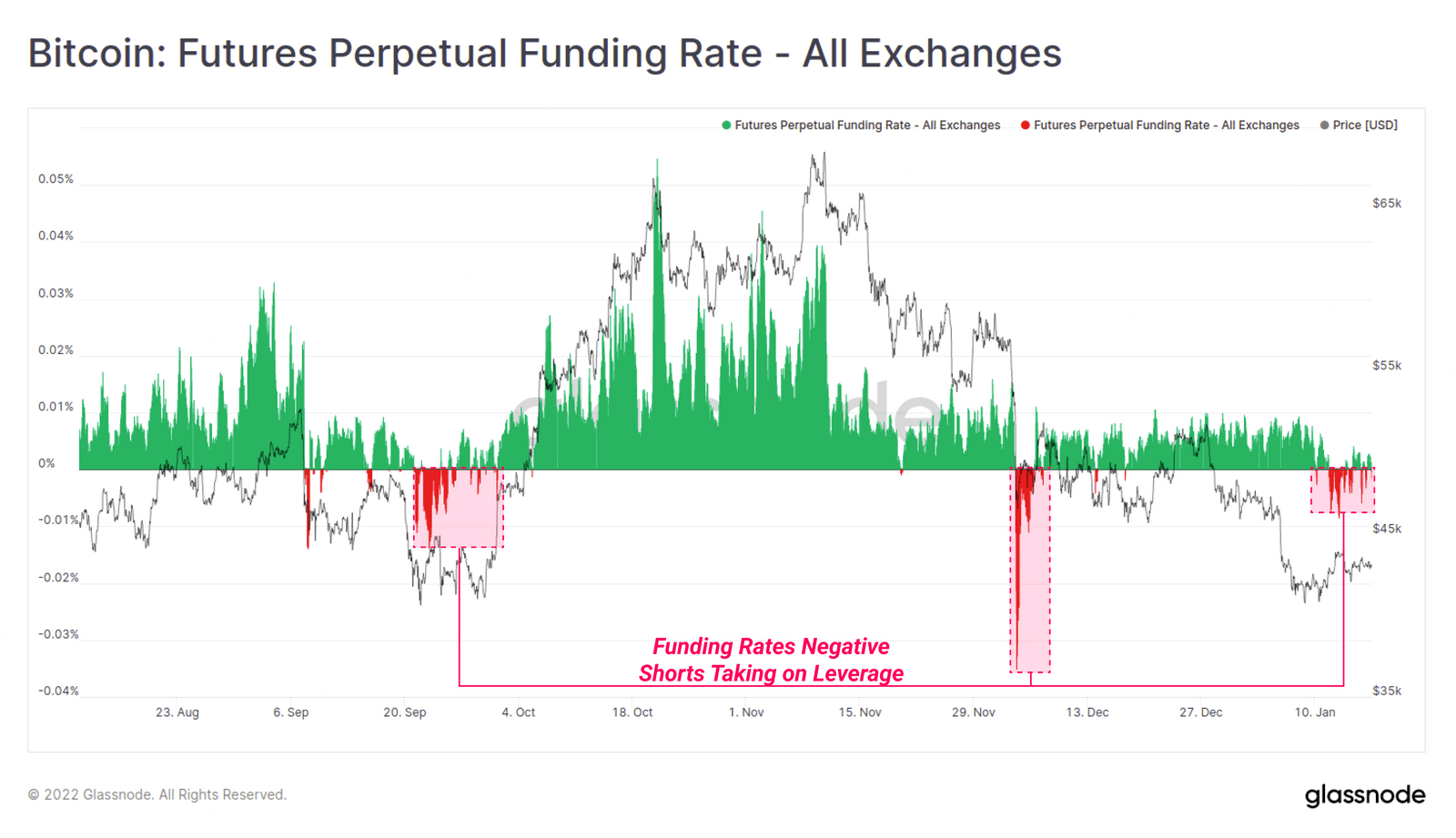1456x838 pixels.
Task: Toggle the green Funding Rate legend dot
Action: click(x=726, y=126)
